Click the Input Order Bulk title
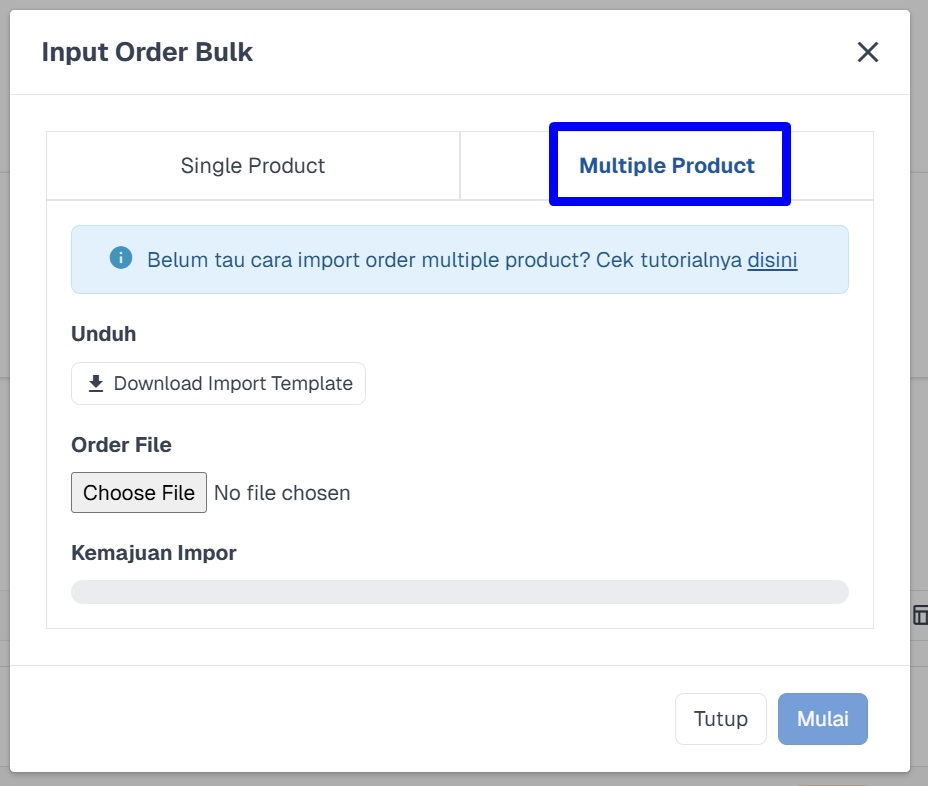This screenshot has height=786, width=928. tap(147, 52)
